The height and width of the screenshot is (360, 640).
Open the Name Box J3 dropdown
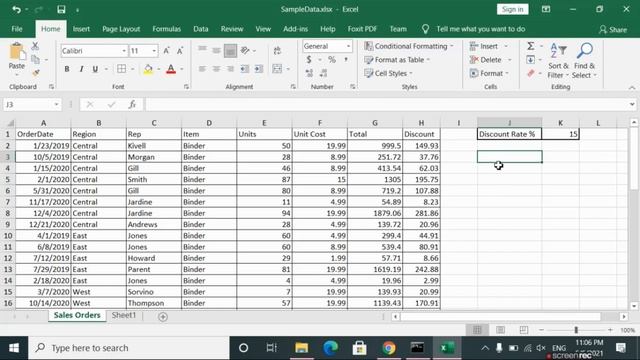click(56, 104)
